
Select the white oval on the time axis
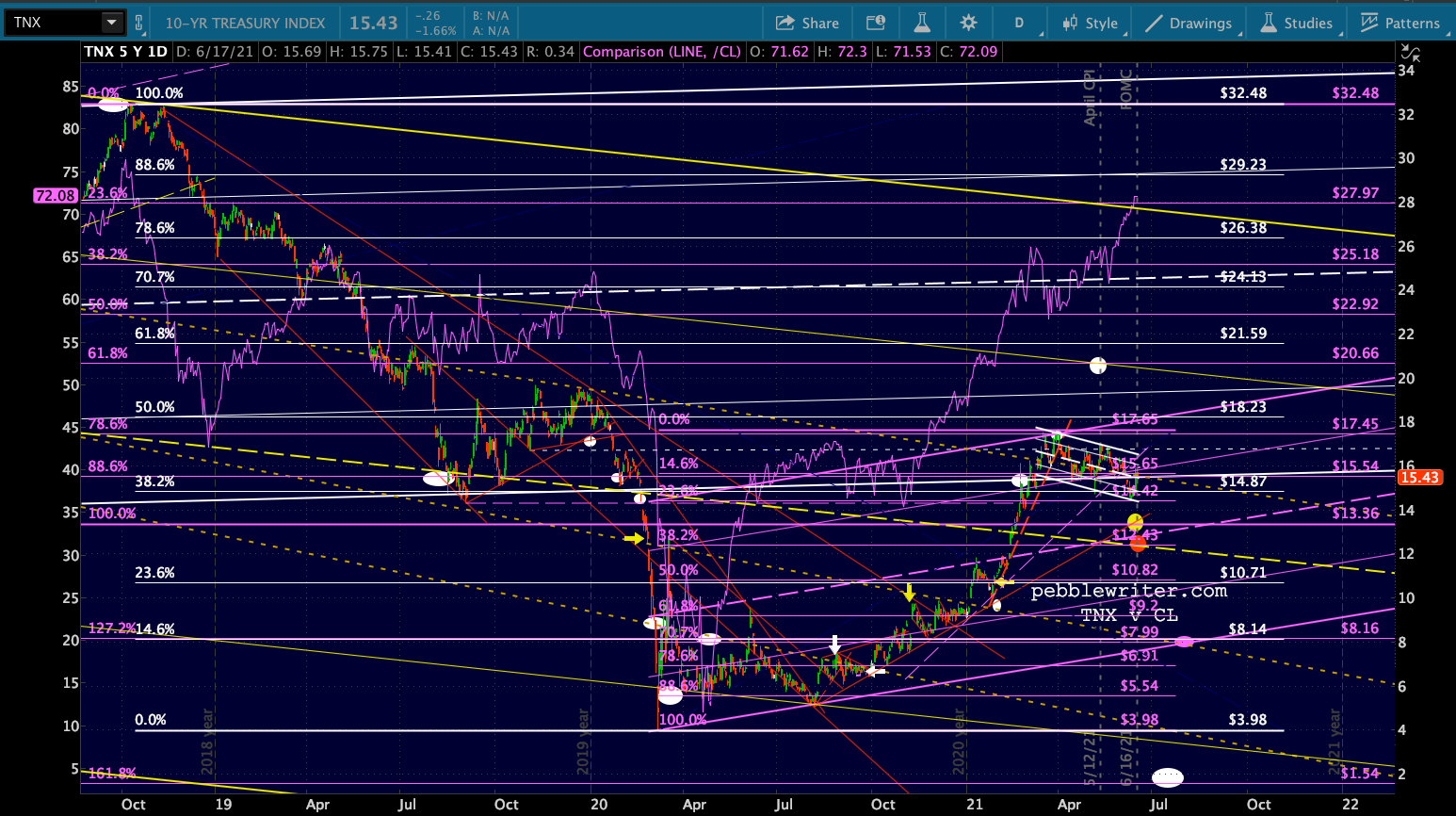tap(1168, 777)
